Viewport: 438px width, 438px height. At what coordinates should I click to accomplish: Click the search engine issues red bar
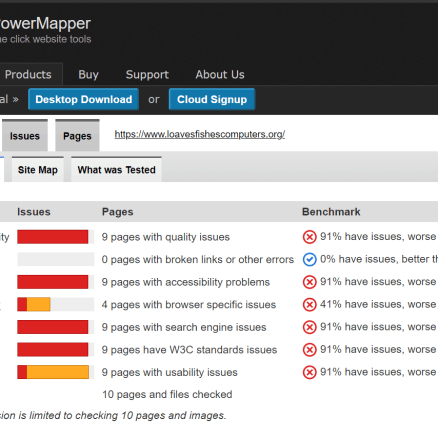tap(53, 327)
